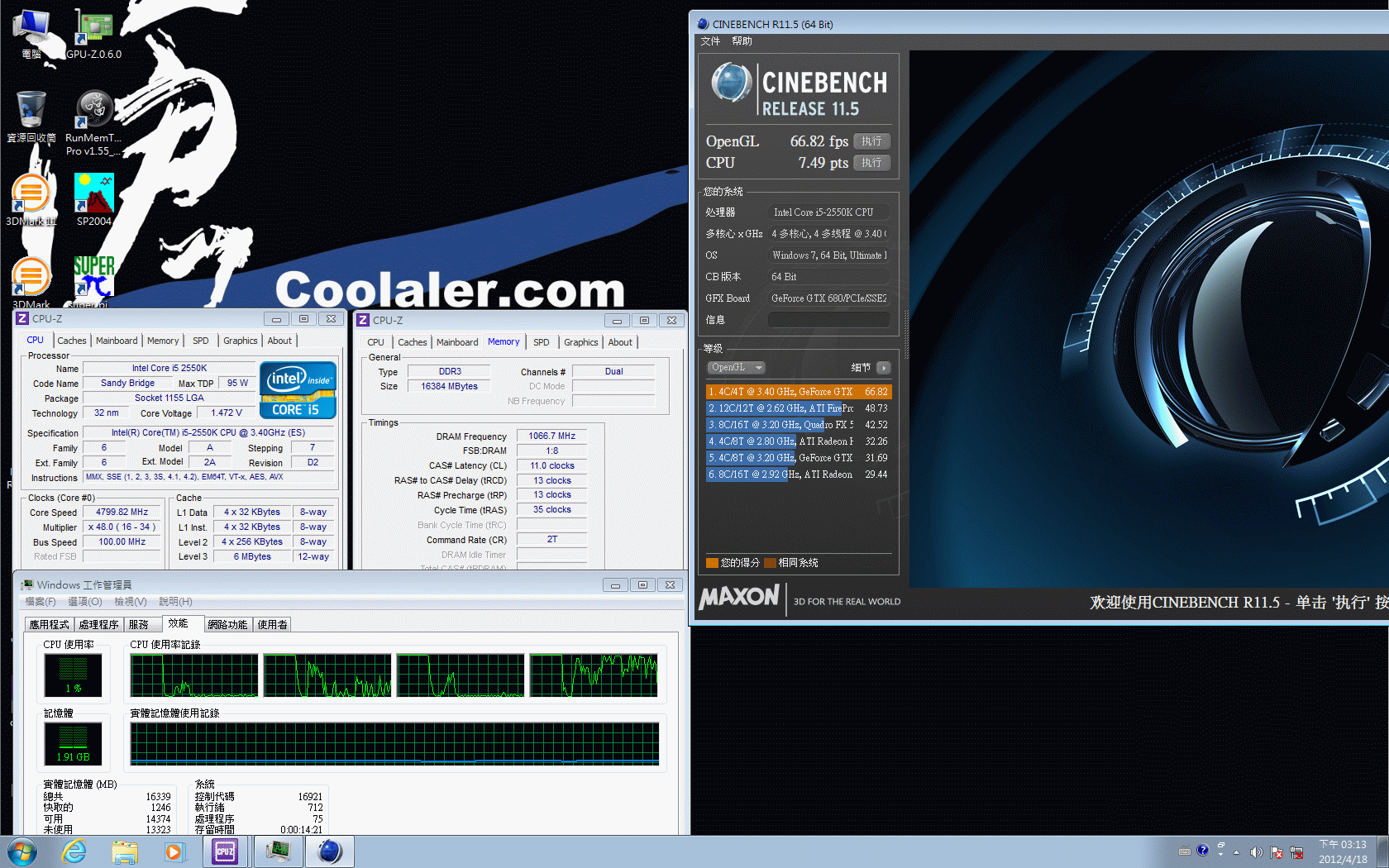Image resolution: width=1389 pixels, height=868 pixels.
Task: Open 說明(H) menu in Task Manager
Action: (175, 602)
